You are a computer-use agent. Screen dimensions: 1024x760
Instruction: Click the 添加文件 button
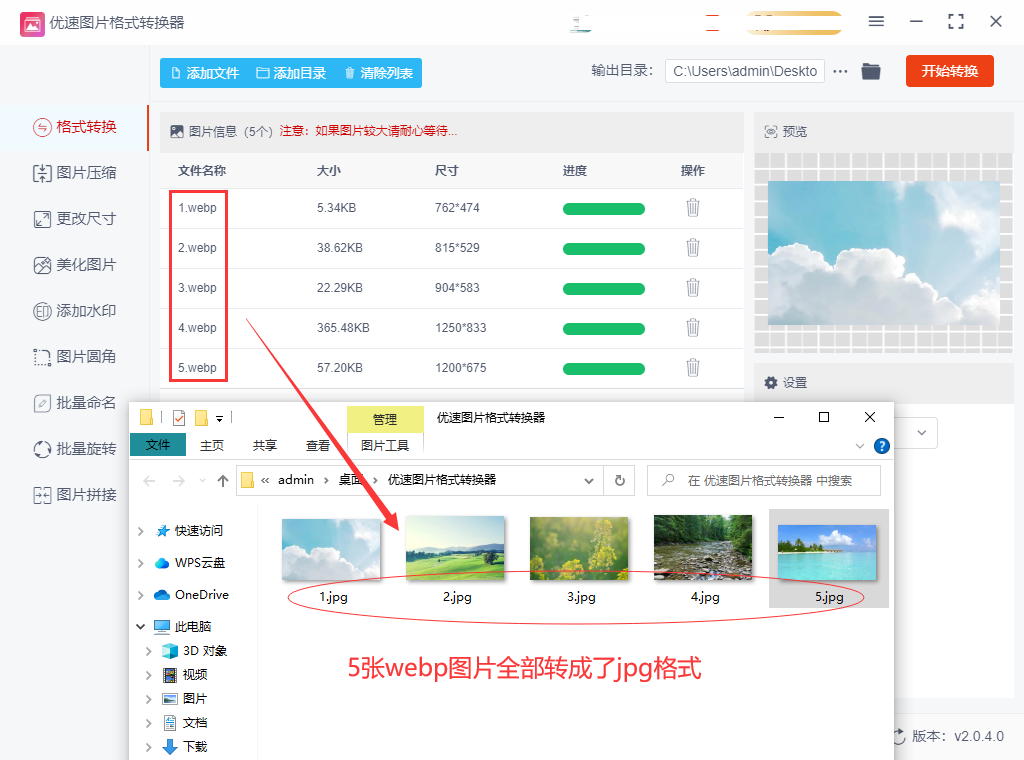coord(204,73)
